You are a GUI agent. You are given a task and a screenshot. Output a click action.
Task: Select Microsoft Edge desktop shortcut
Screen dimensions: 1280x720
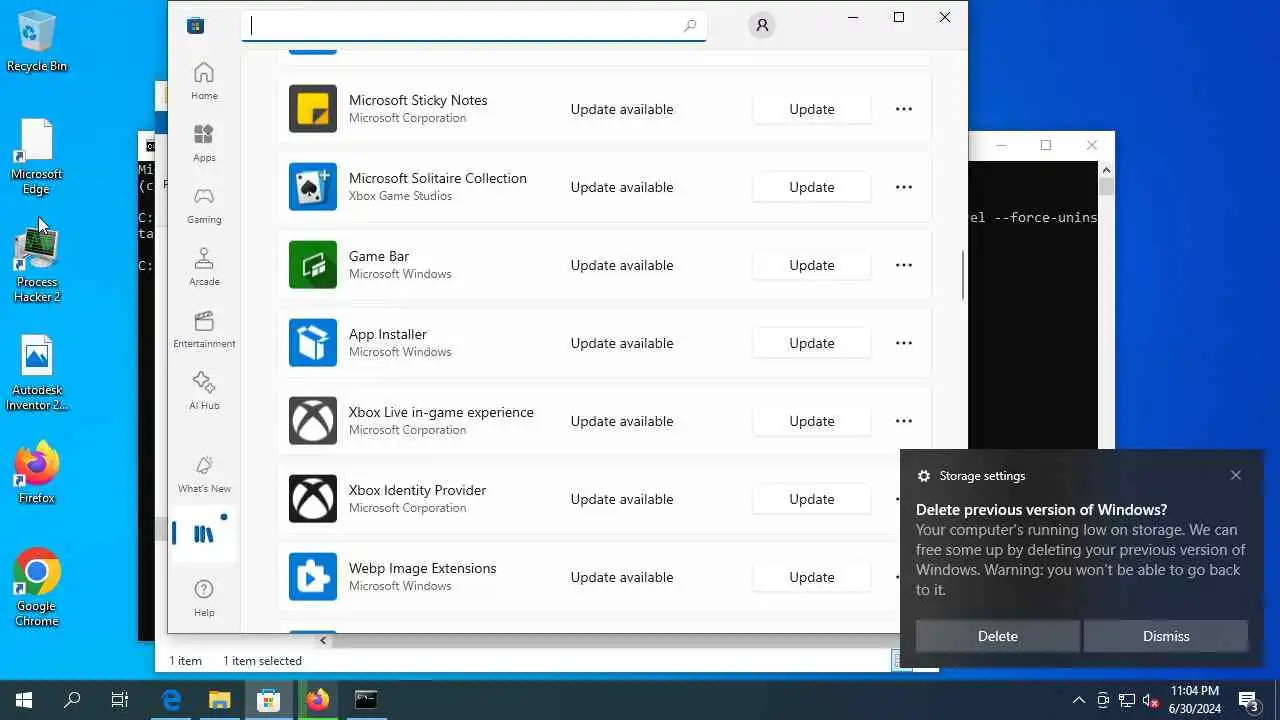click(37, 157)
